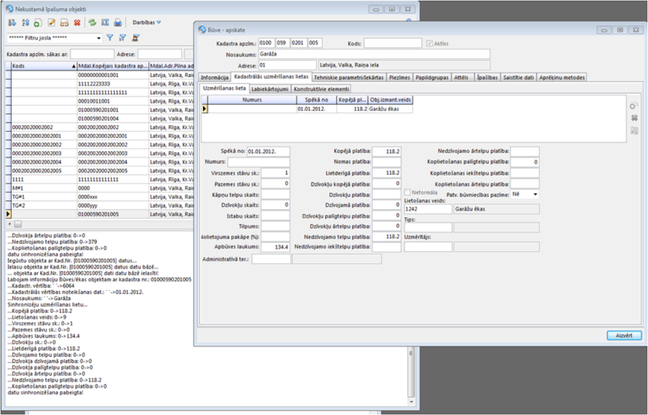Click the Spēkā no column header in grid

point(317,100)
